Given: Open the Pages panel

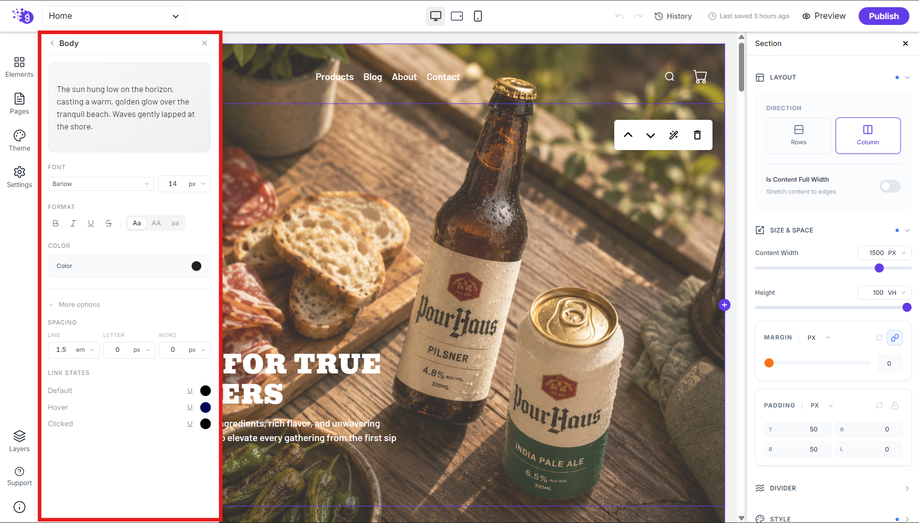Looking at the screenshot, I should 19,103.
